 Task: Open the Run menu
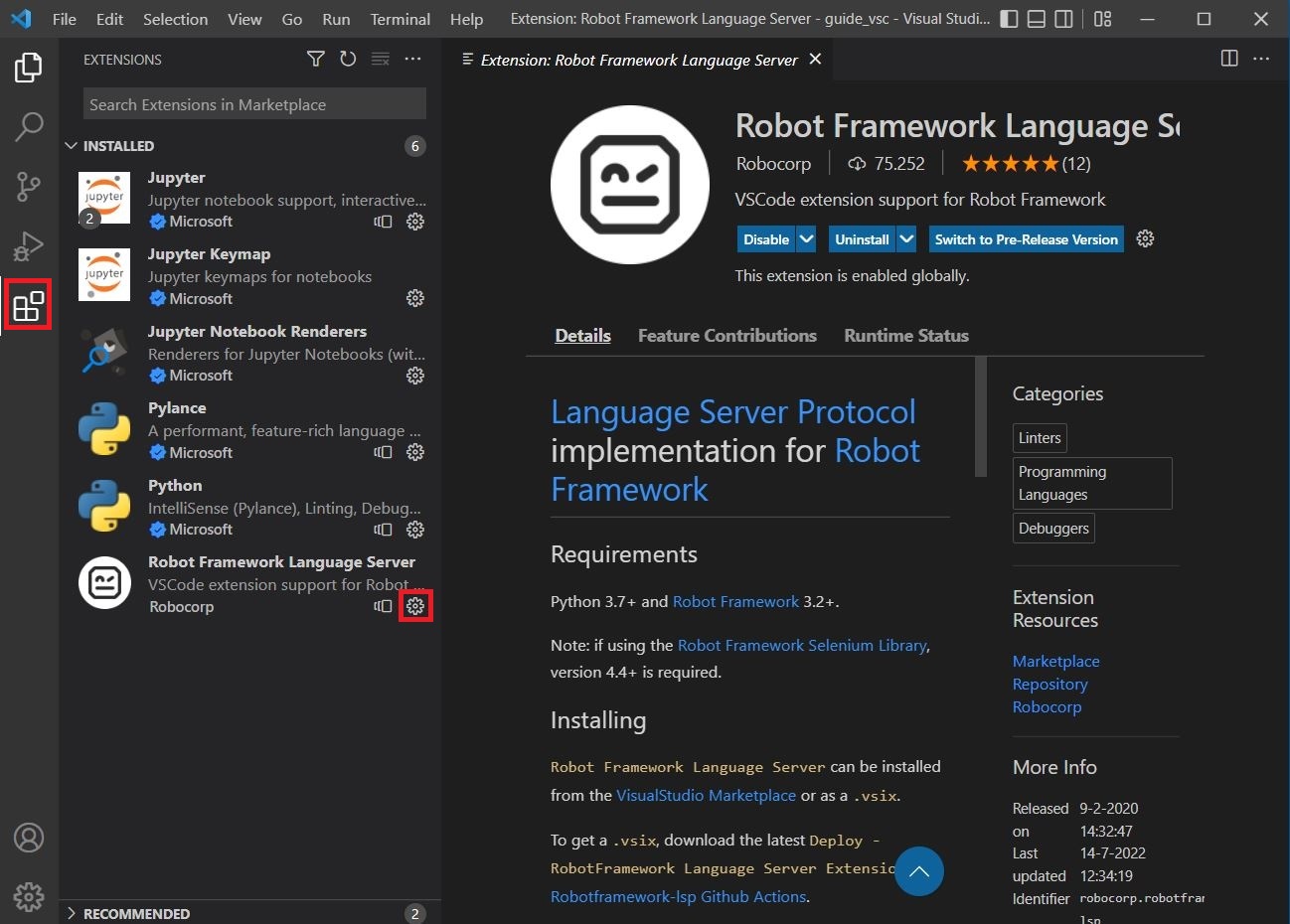(x=337, y=19)
